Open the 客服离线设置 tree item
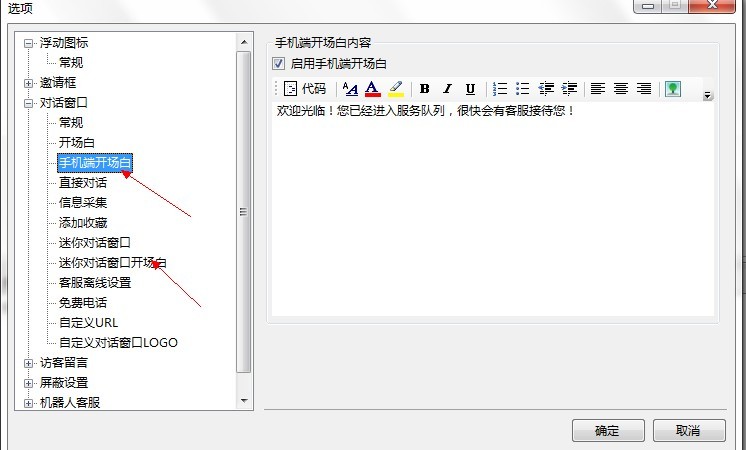 95,283
